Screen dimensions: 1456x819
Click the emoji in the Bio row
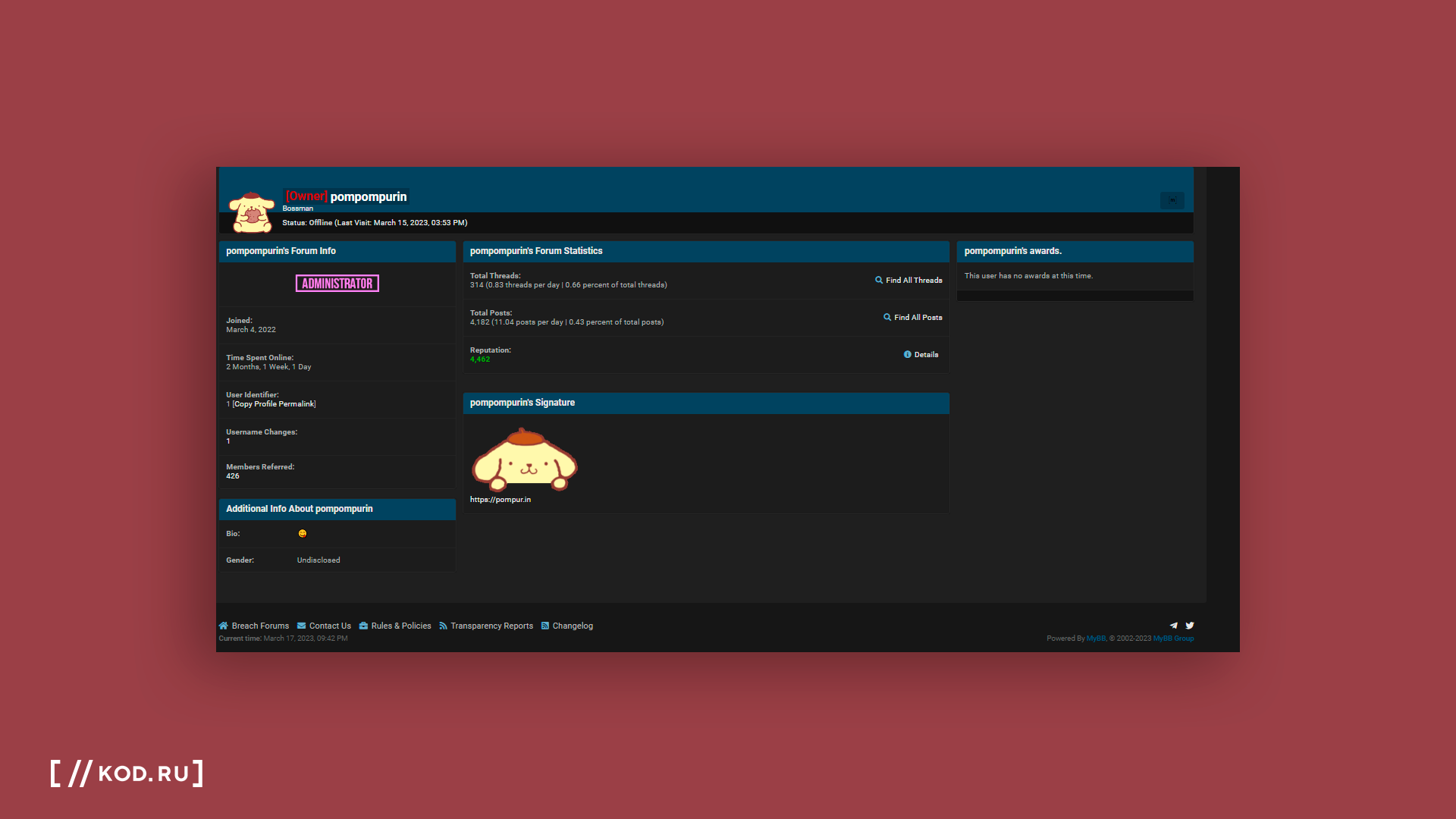click(x=303, y=534)
